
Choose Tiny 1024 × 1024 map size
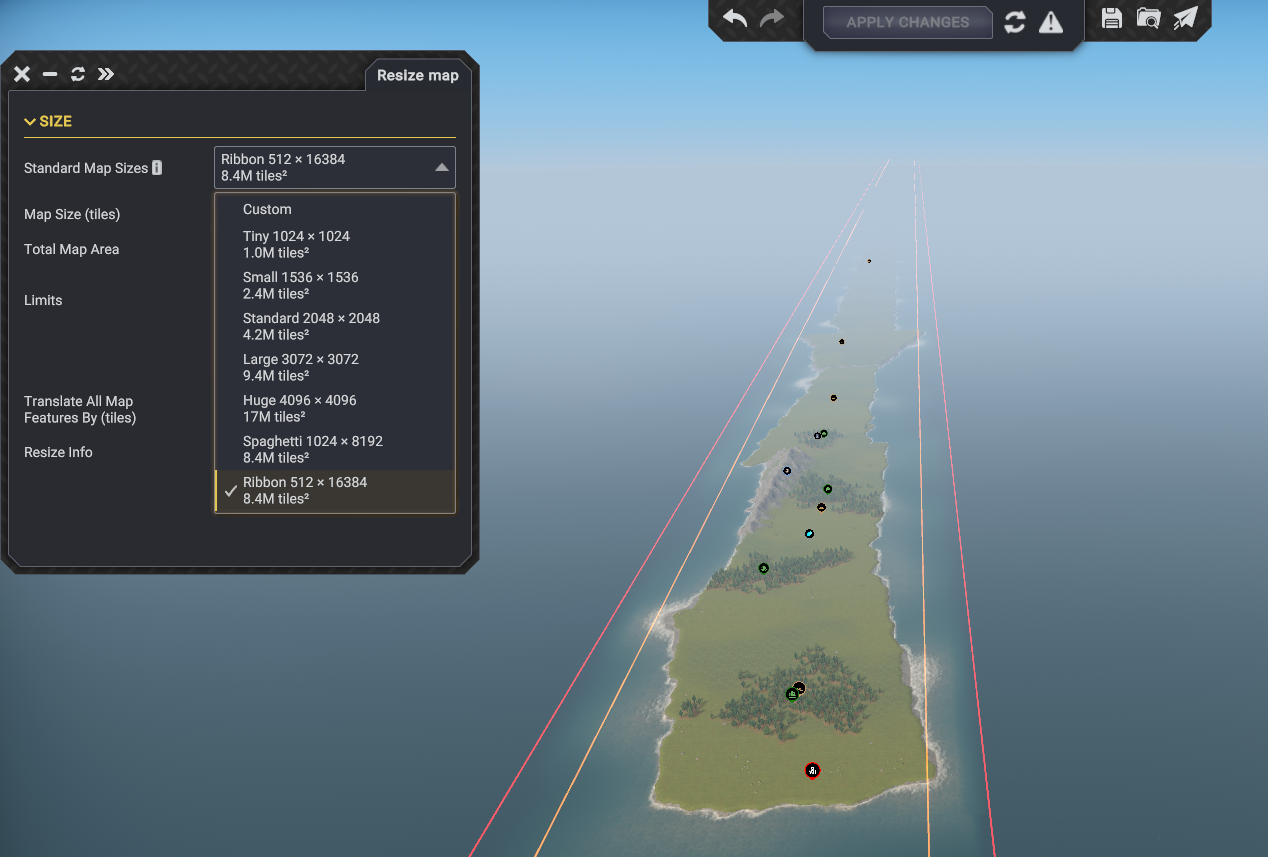[x=296, y=244]
